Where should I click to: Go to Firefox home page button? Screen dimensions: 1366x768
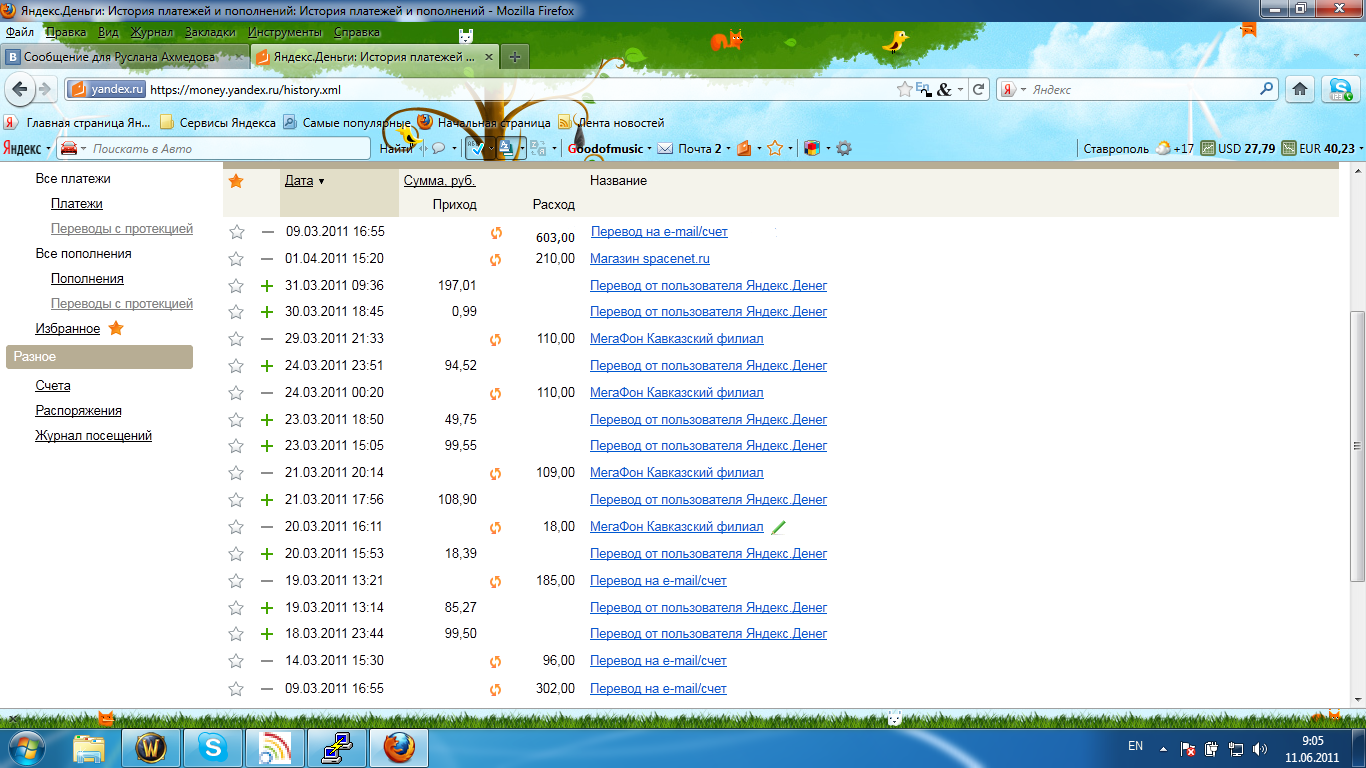[1300, 89]
